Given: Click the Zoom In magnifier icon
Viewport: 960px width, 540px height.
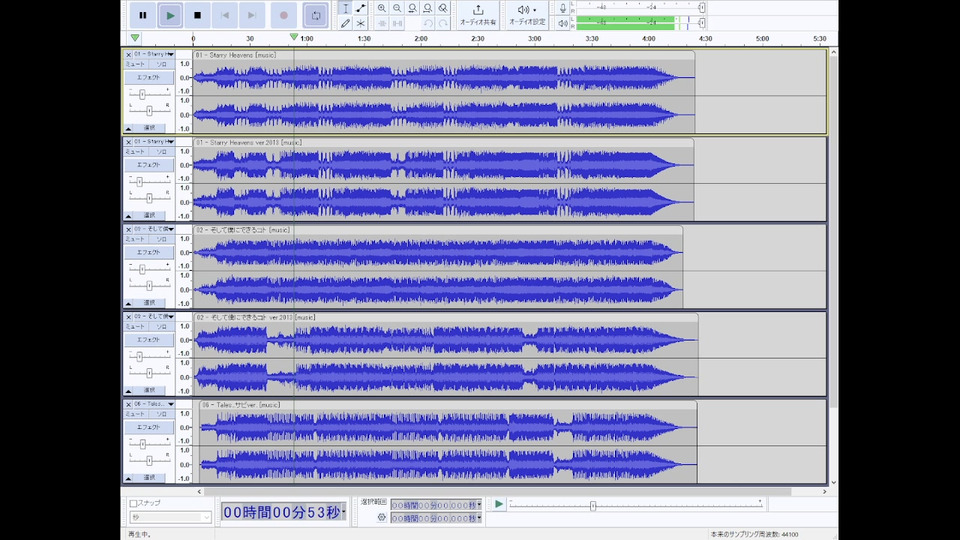Looking at the screenshot, I should coord(382,8).
